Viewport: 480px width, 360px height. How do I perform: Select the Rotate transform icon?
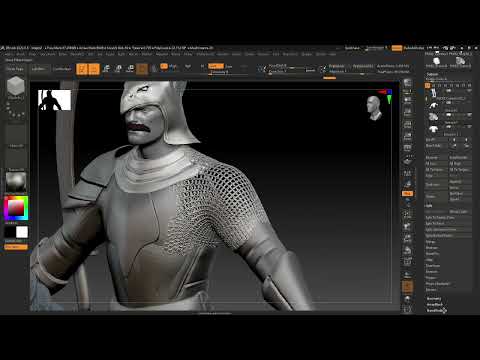point(130,69)
